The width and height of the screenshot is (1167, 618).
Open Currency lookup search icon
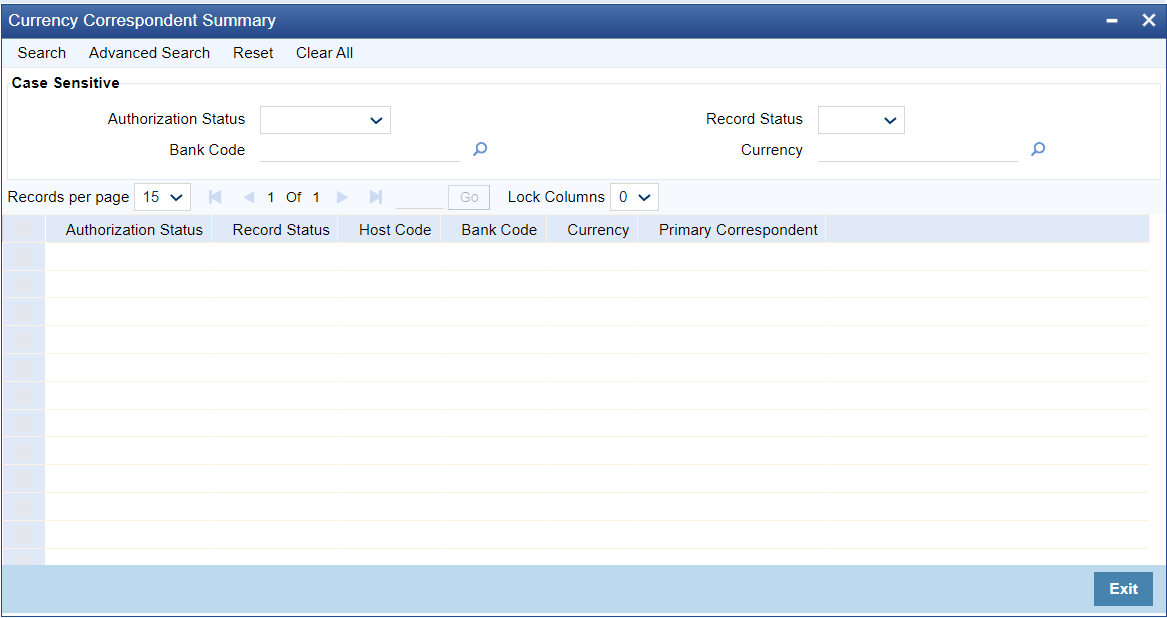tap(1037, 150)
